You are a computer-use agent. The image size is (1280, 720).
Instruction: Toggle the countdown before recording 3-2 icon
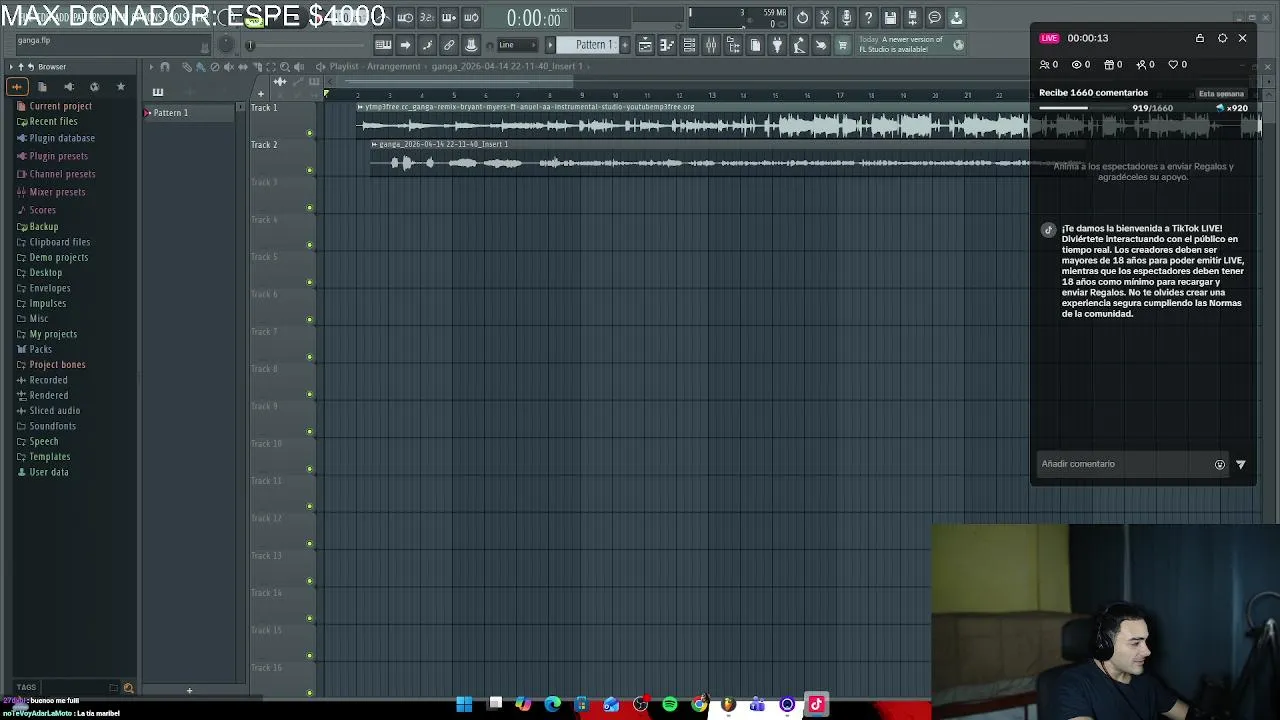(427, 17)
